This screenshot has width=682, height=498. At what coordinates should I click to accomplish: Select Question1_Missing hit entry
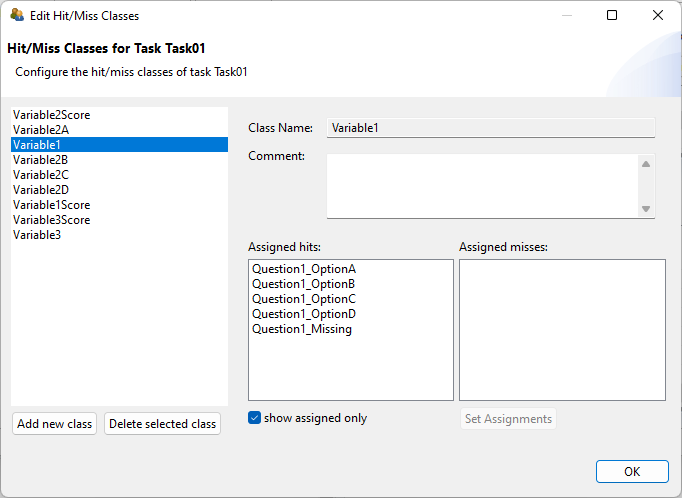coord(302,329)
